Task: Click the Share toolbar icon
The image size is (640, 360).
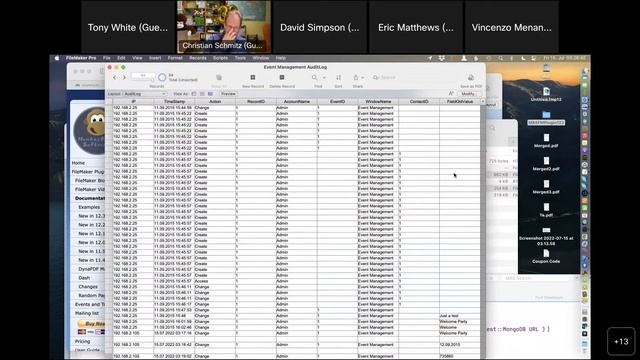Action: click(x=356, y=78)
